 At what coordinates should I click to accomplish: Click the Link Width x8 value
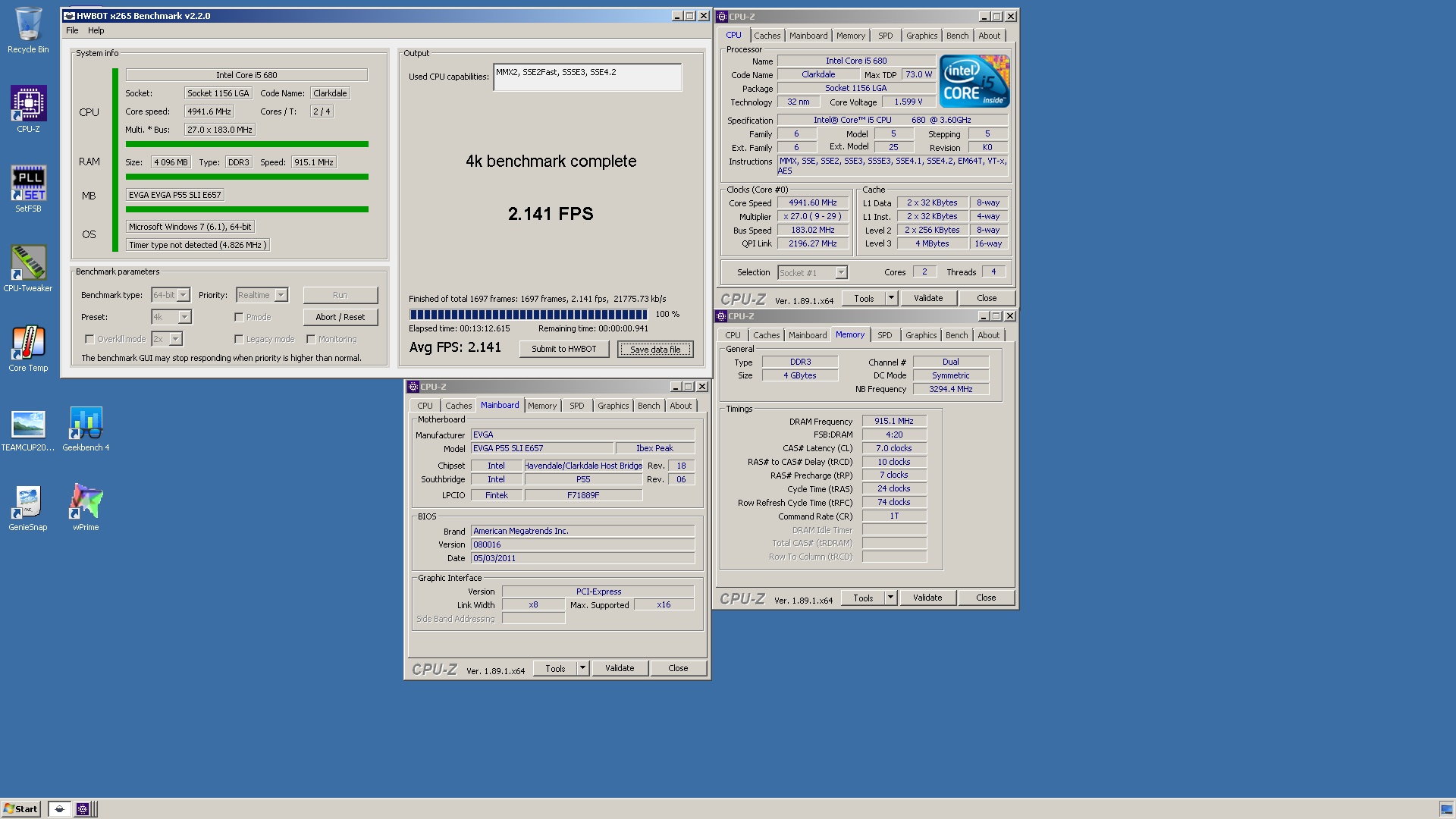(x=533, y=605)
